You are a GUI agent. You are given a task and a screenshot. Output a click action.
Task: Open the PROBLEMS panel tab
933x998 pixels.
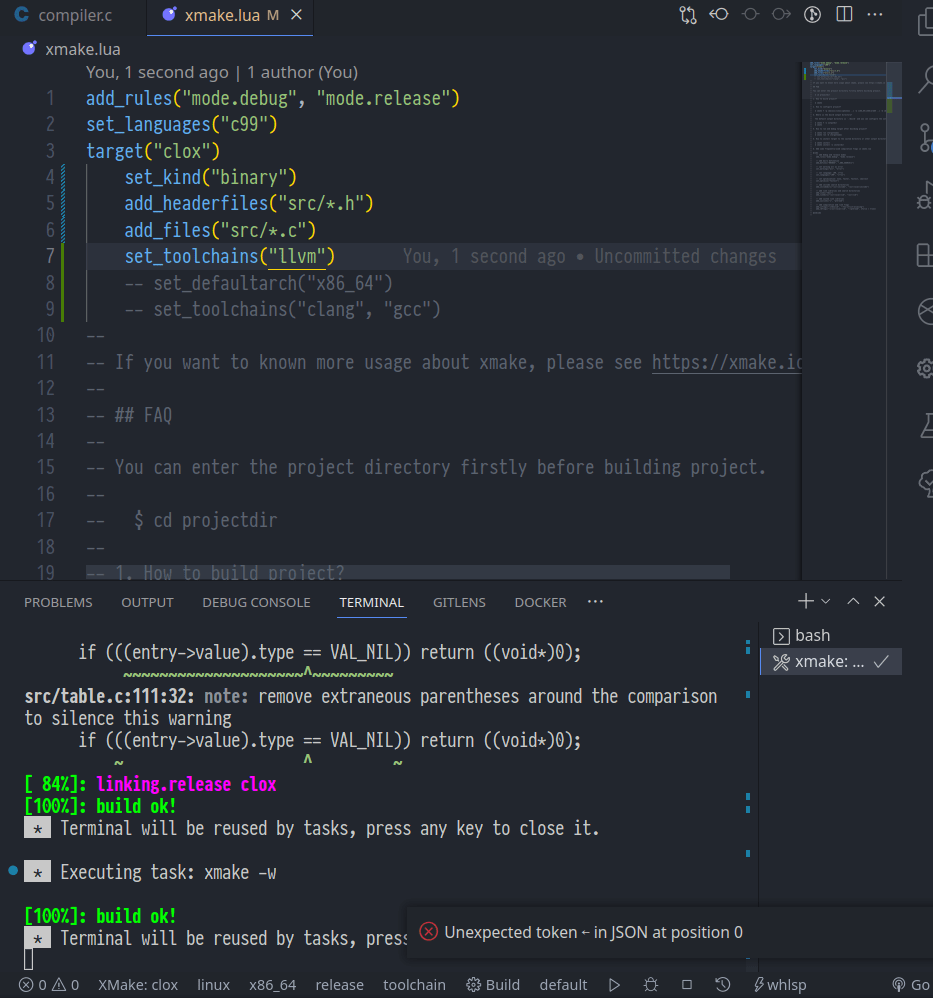[58, 602]
